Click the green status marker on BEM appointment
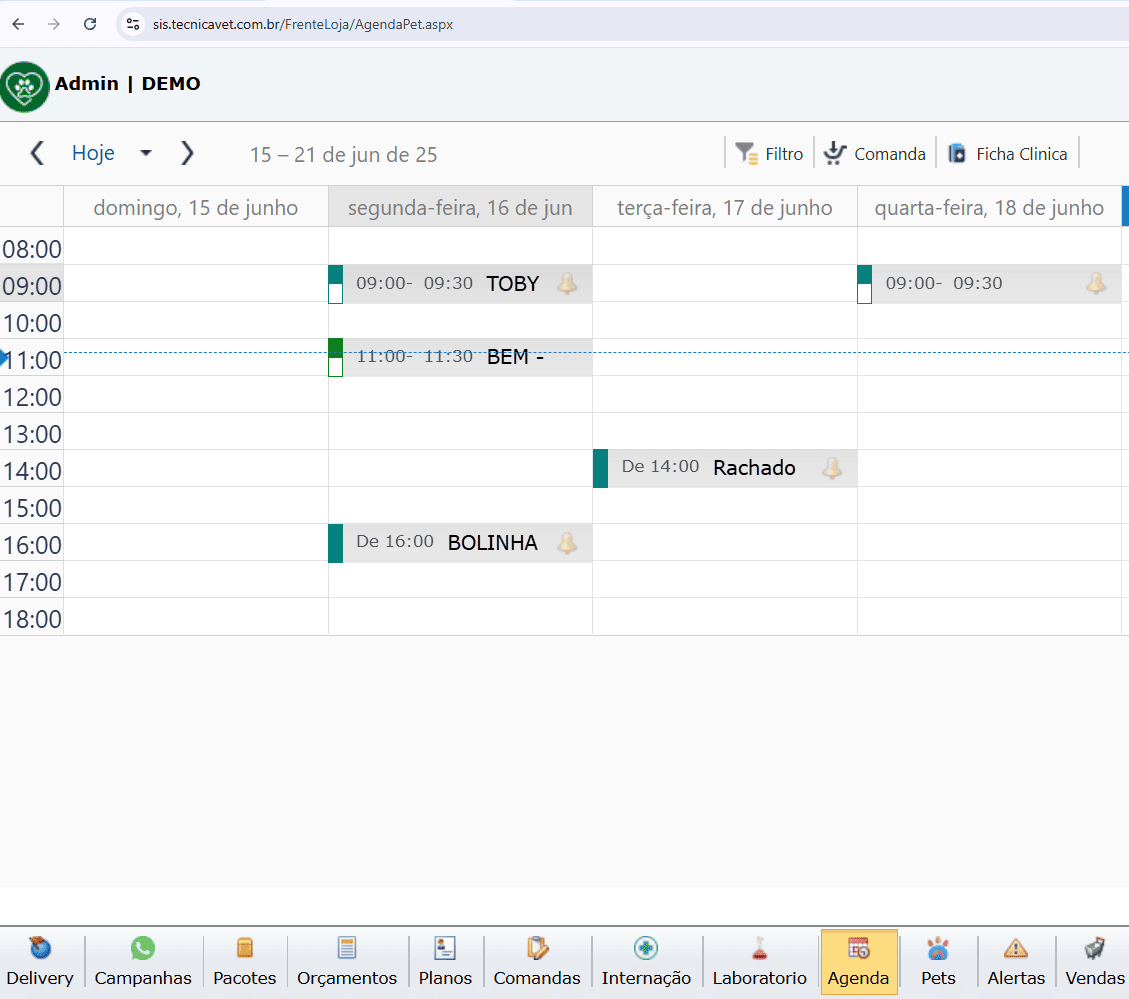The width and height of the screenshot is (1129, 999). coord(335,348)
